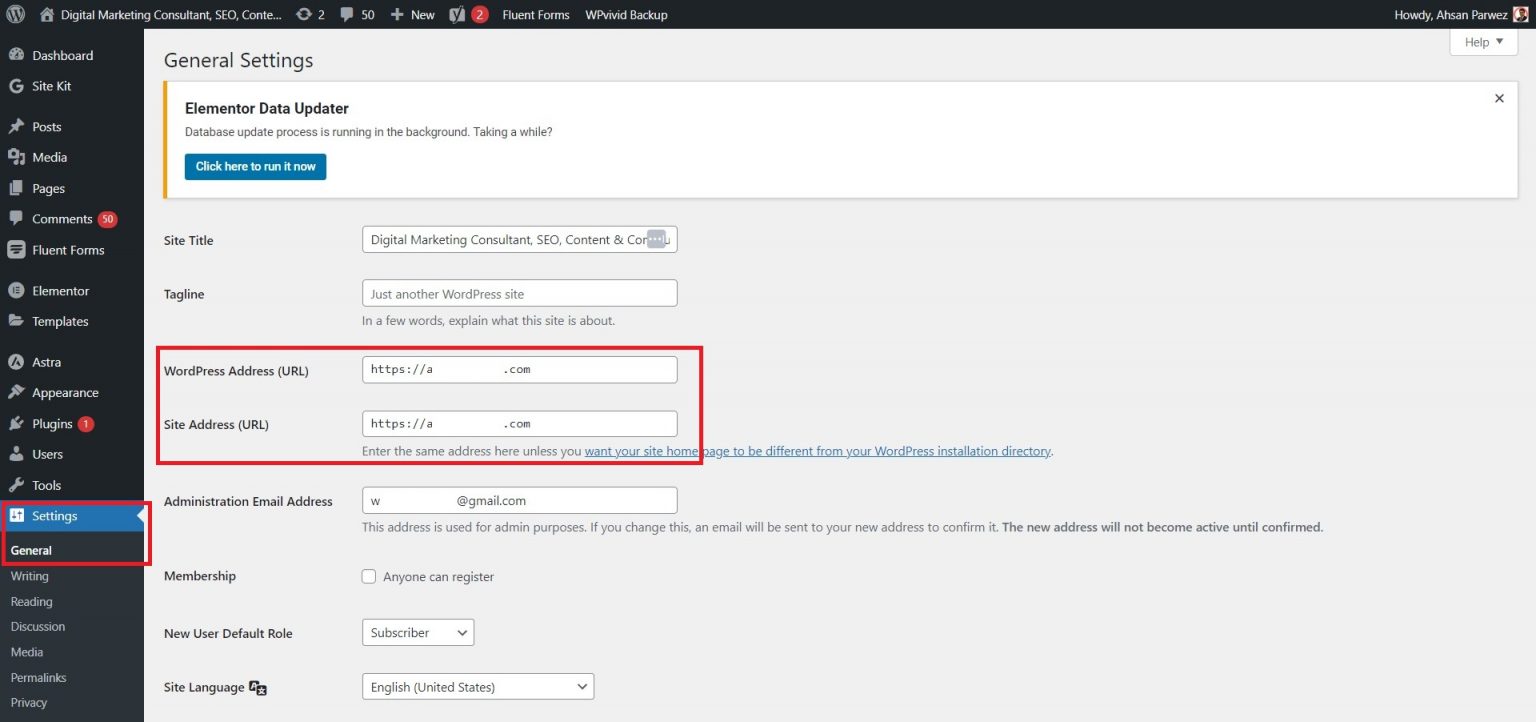Open the New User Default Role dropdown
The width and height of the screenshot is (1536, 722).
[417, 632]
